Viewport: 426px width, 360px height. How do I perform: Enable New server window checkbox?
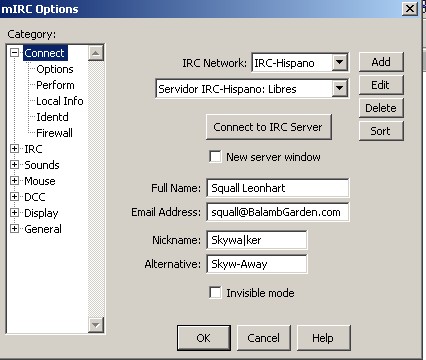(215, 156)
